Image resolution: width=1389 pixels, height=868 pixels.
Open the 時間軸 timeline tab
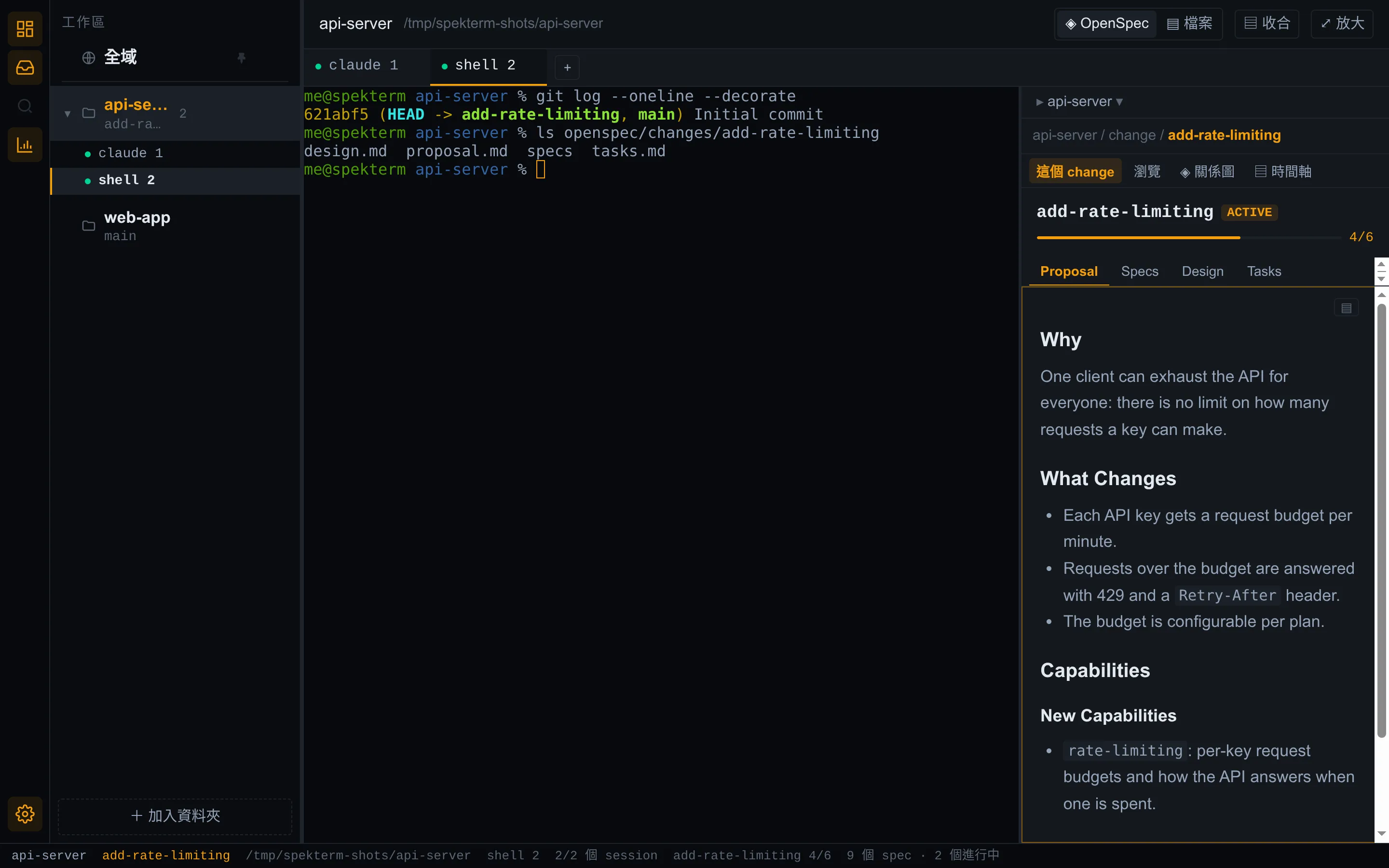(1283, 172)
